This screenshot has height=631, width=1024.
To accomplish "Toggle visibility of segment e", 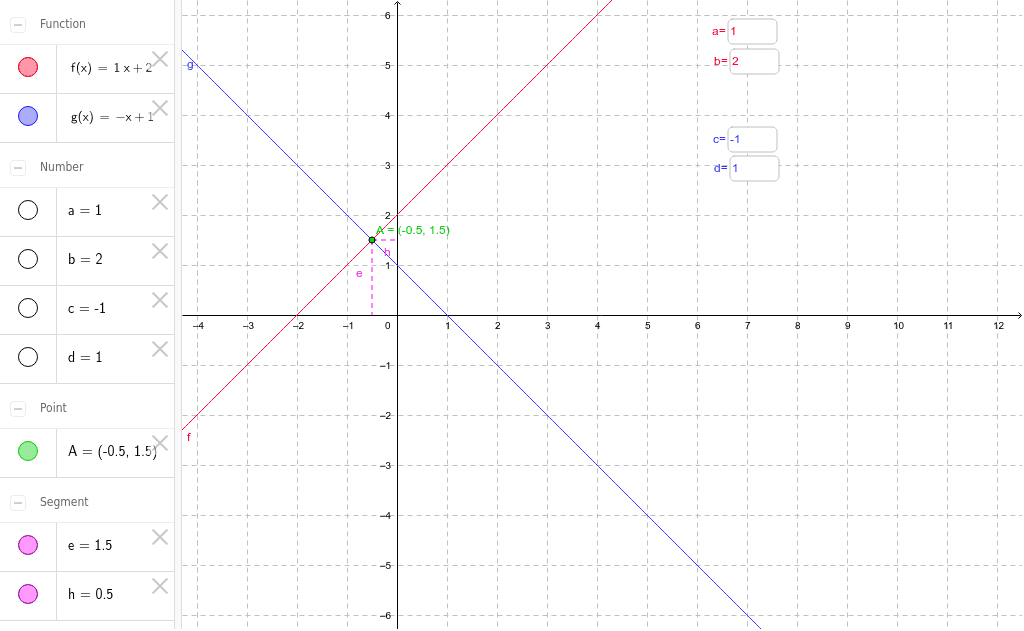I will coord(27,545).
